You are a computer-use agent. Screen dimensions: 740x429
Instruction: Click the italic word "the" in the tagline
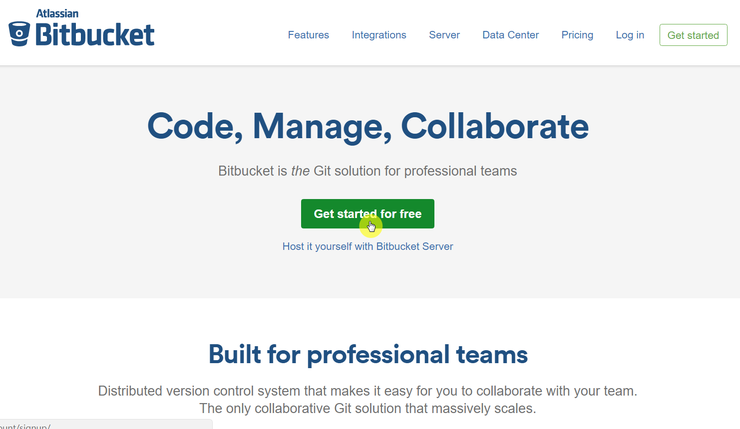(x=300, y=171)
